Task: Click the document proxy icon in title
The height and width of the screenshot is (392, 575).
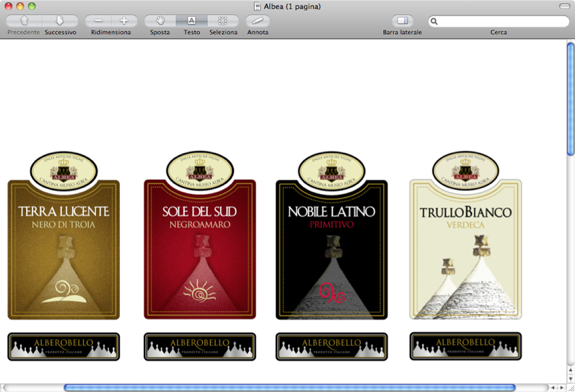Action: click(x=257, y=6)
